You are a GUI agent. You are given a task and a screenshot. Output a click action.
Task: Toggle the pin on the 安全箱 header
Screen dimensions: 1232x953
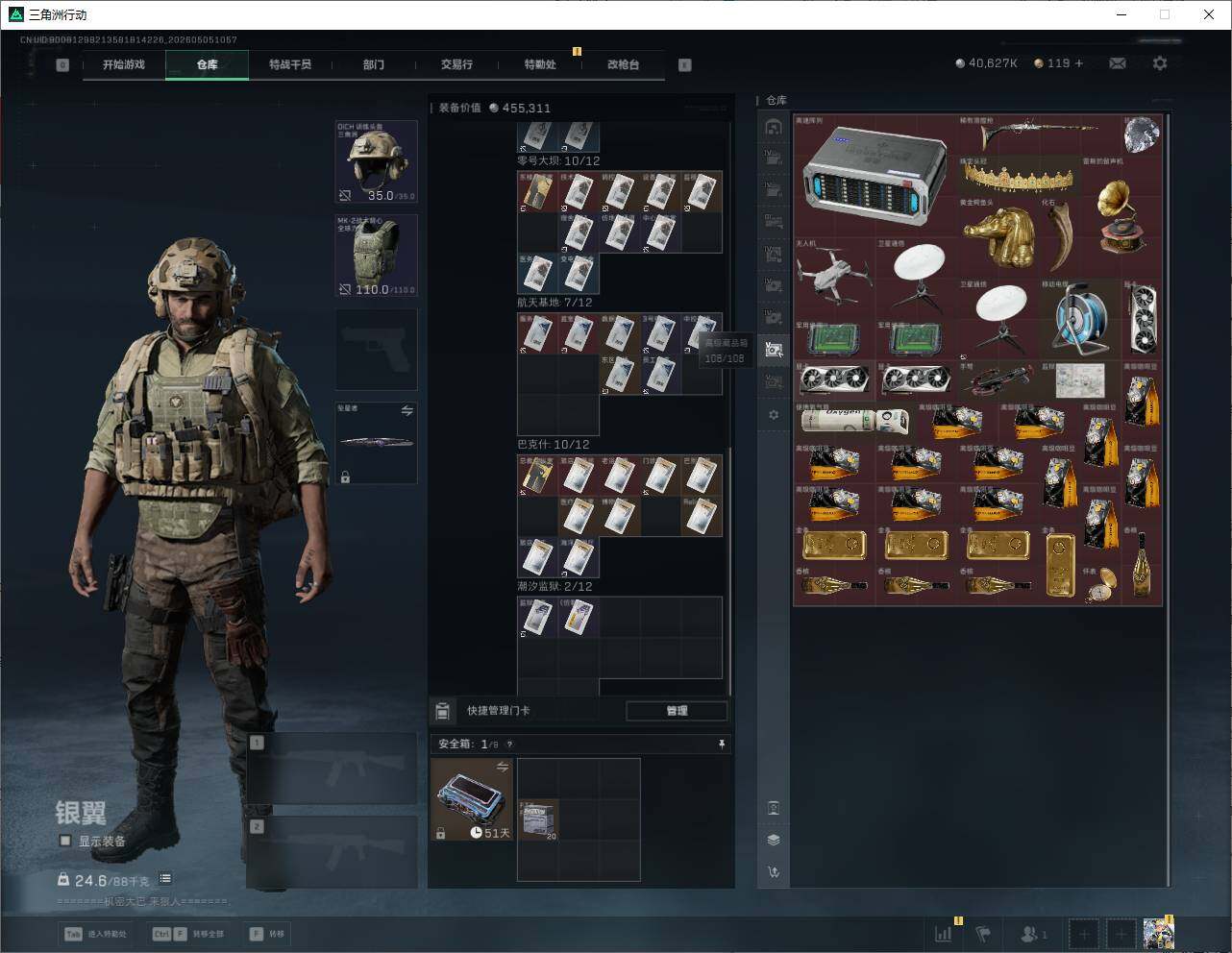coord(722,744)
